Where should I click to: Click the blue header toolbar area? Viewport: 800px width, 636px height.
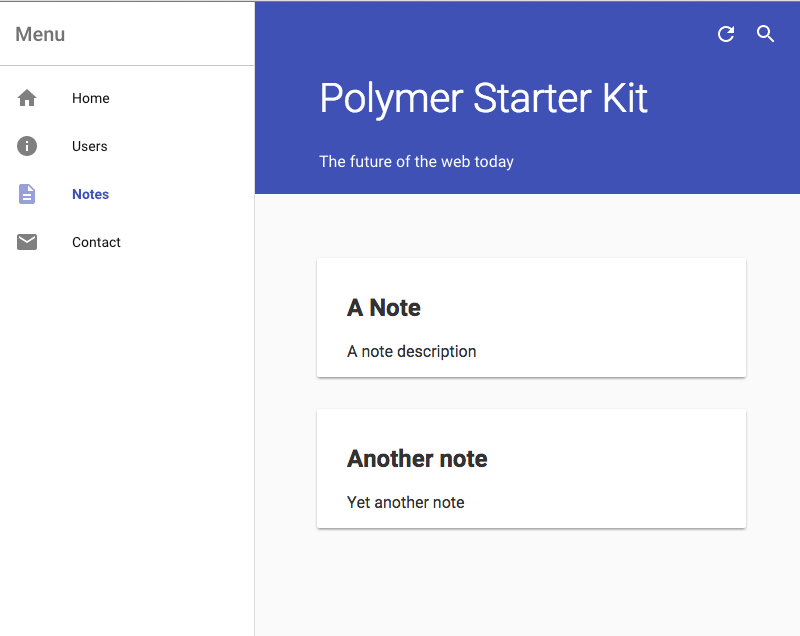pyautogui.click(x=528, y=97)
